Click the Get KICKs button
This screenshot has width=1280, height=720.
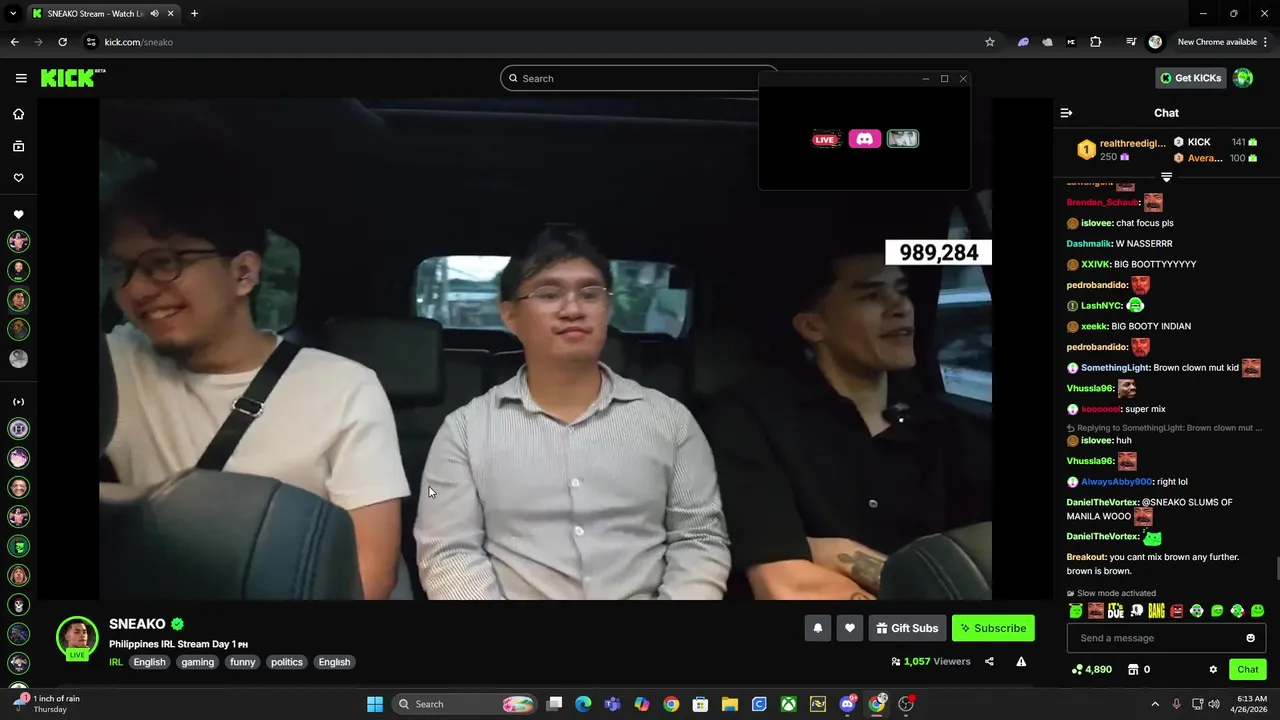(1190, 78)
